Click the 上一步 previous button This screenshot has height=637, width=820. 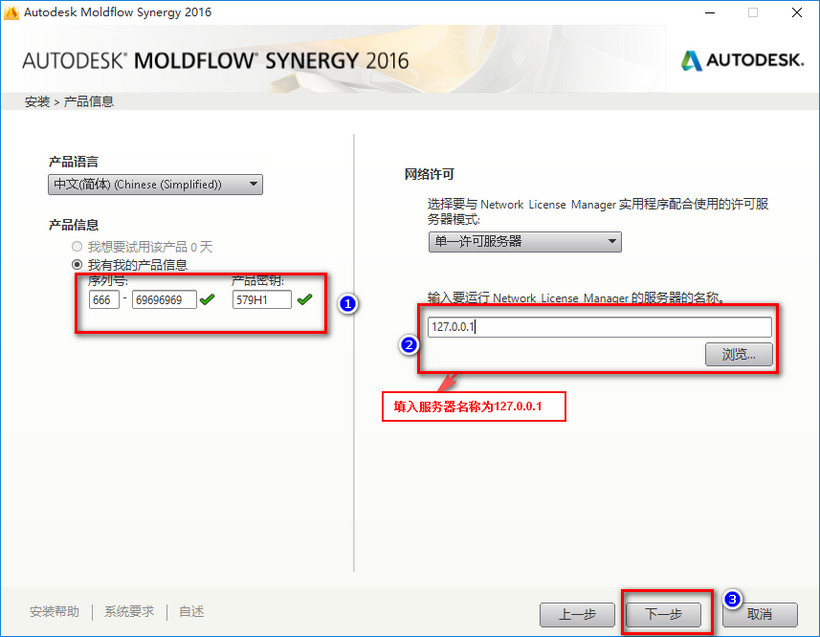point(577,615)
